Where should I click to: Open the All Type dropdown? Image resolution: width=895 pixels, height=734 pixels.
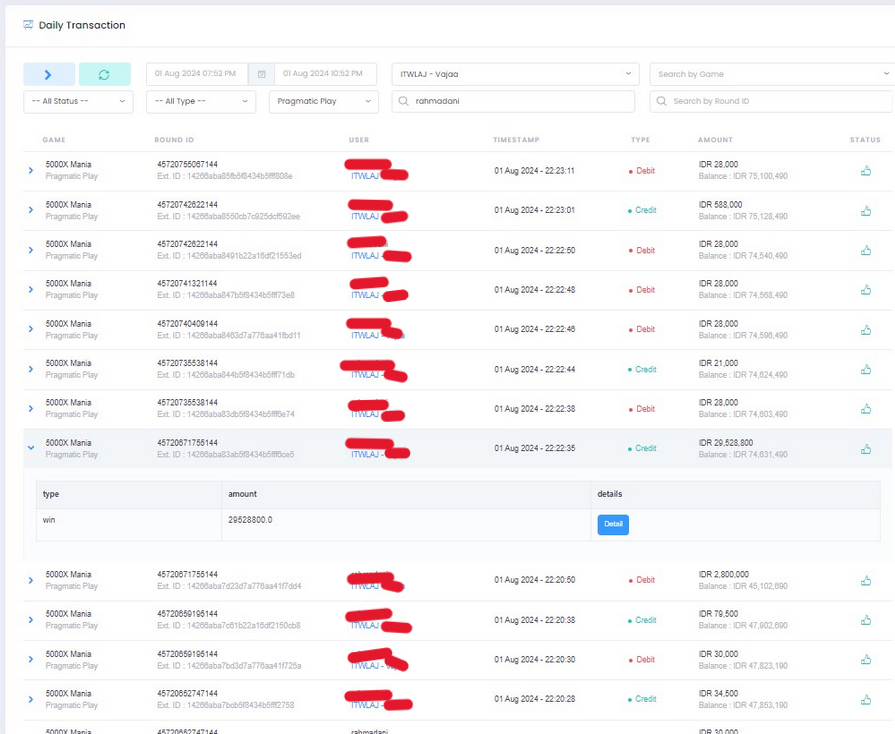(x=201, y=101)
